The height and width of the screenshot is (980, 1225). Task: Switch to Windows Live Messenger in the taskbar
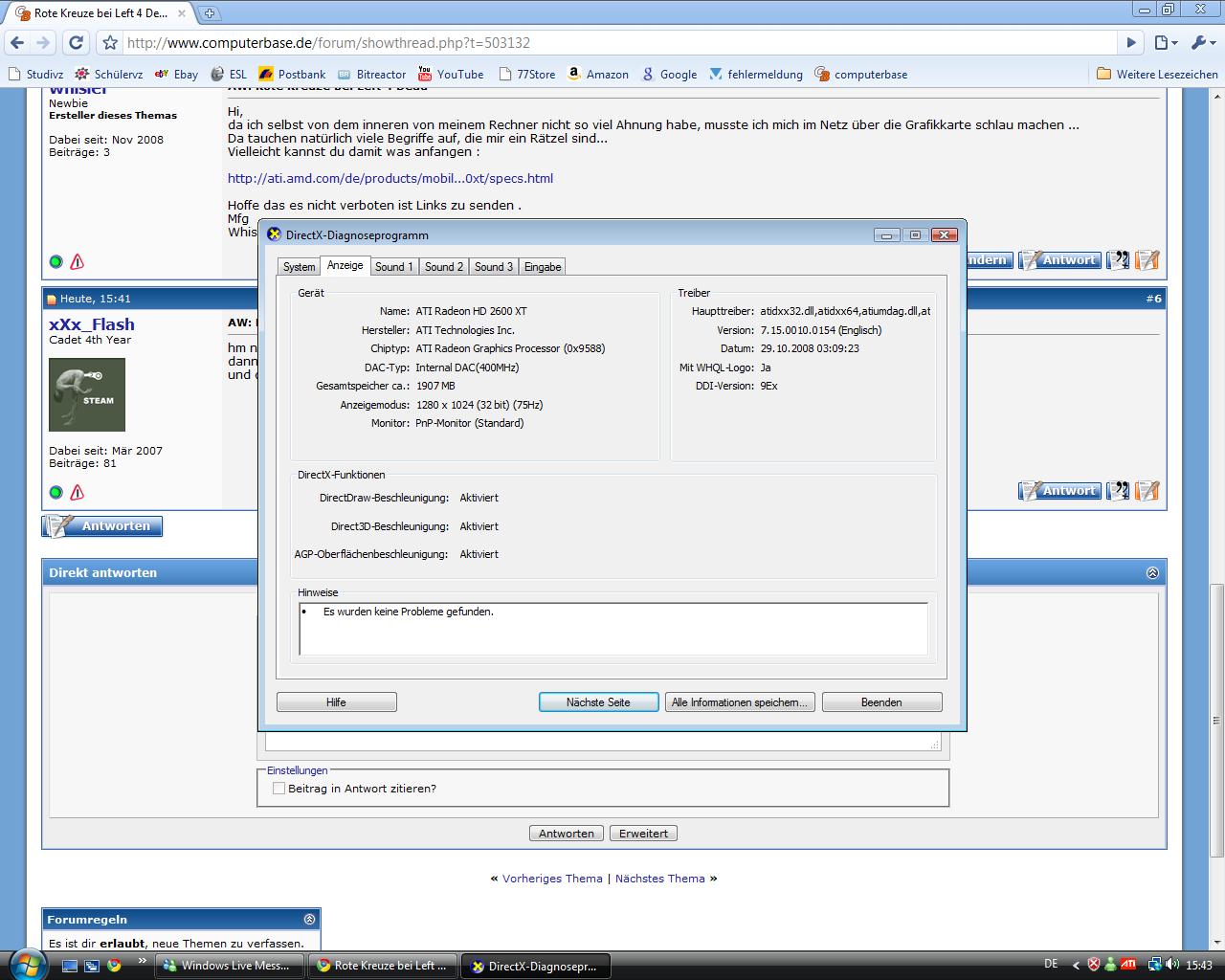click(x=231, y=966)
